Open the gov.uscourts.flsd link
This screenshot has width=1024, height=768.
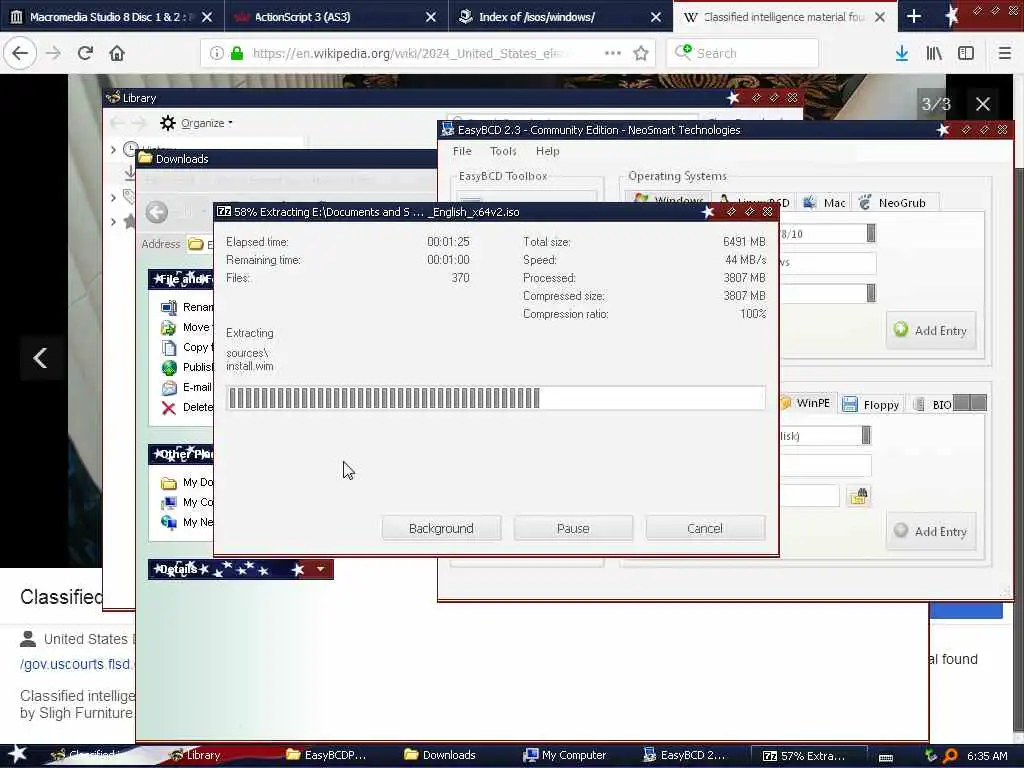(75, 664)
